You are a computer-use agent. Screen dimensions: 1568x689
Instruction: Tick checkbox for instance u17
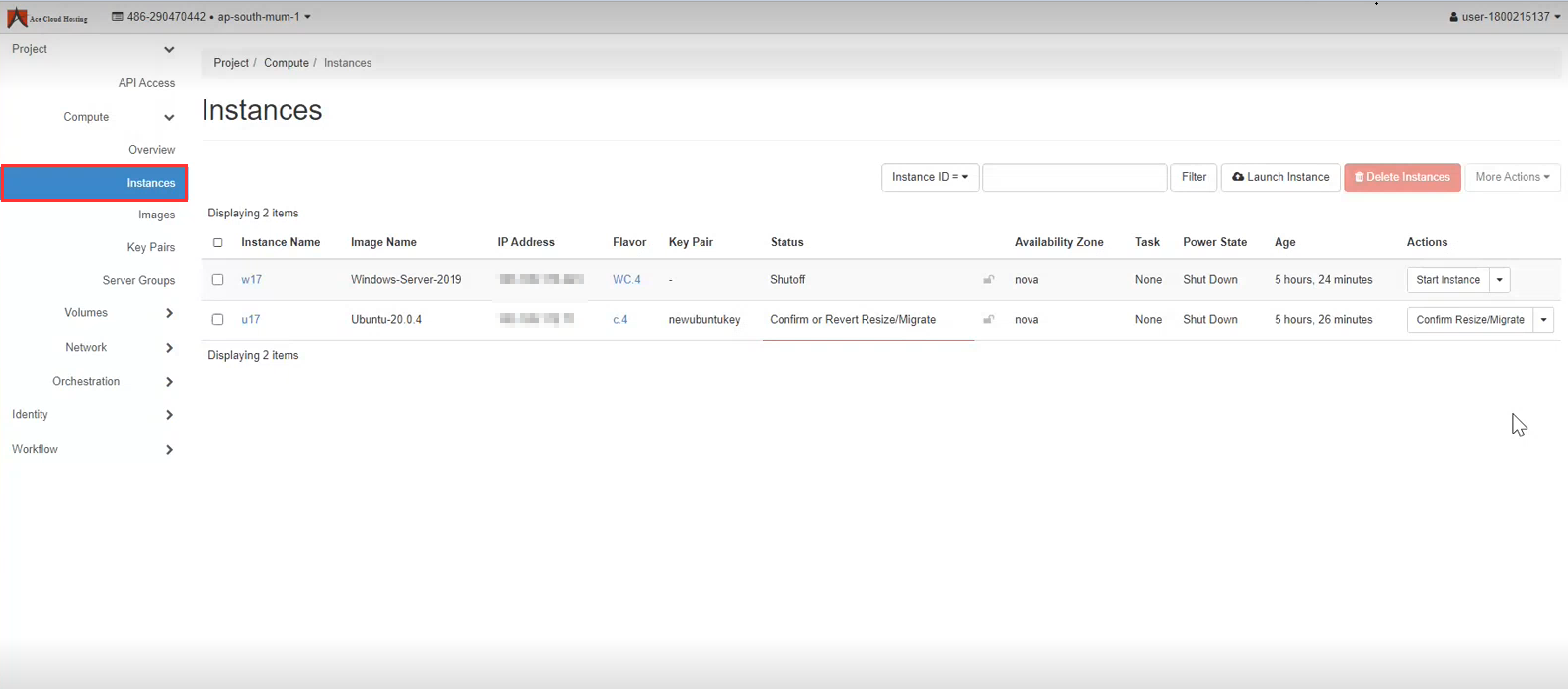click(218, 320)
